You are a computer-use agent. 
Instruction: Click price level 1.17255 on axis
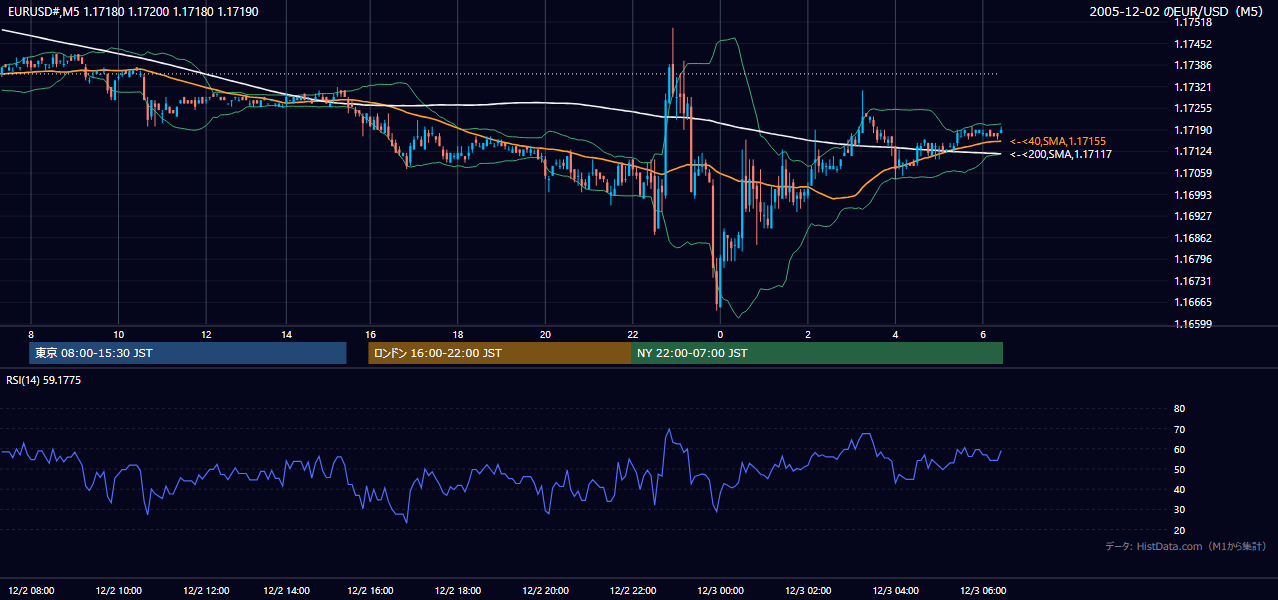click(1192, 108)
